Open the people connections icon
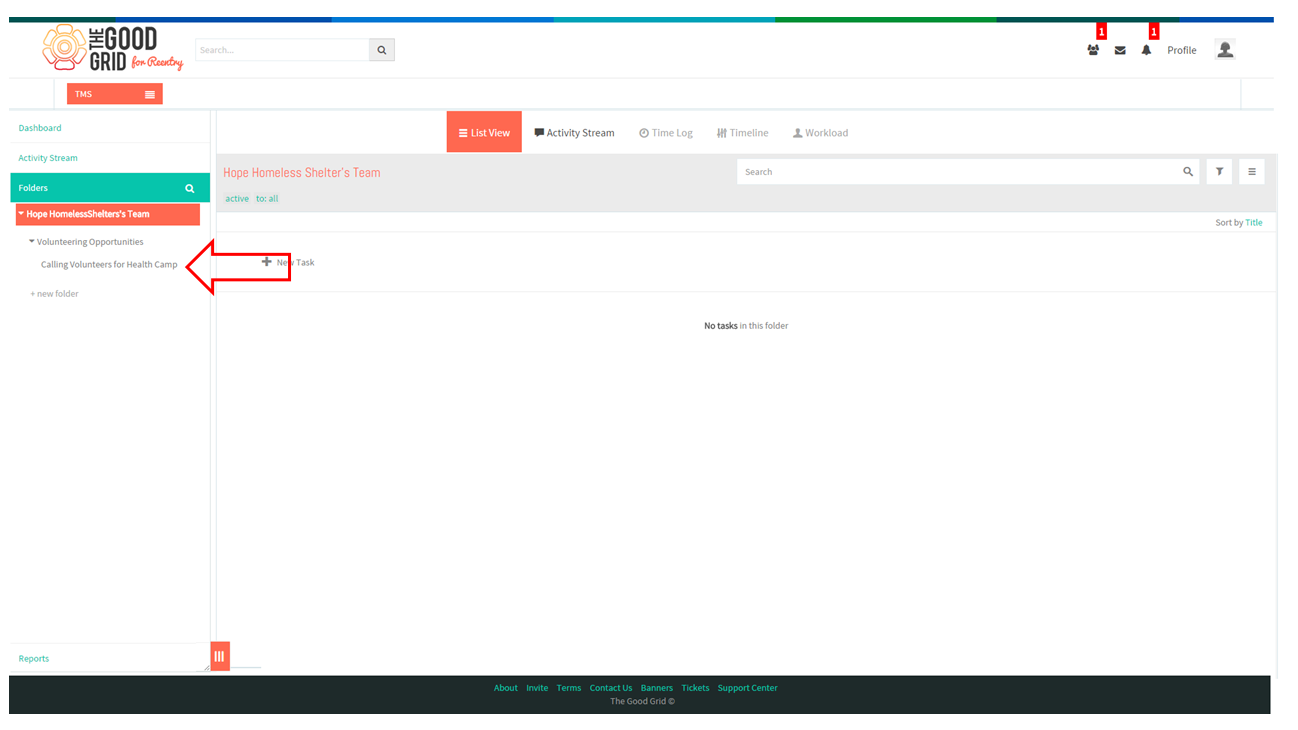The image size is (1298, 730). [x=1093, y=50]
